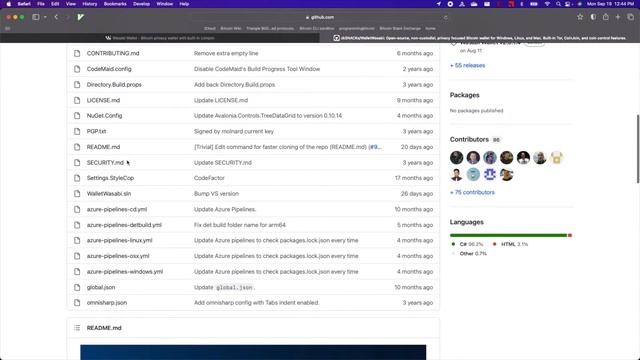Open CONTRIBUTING.md file
Image resolution: width=640 pixels, height=360 pixels.
(113, 53)
